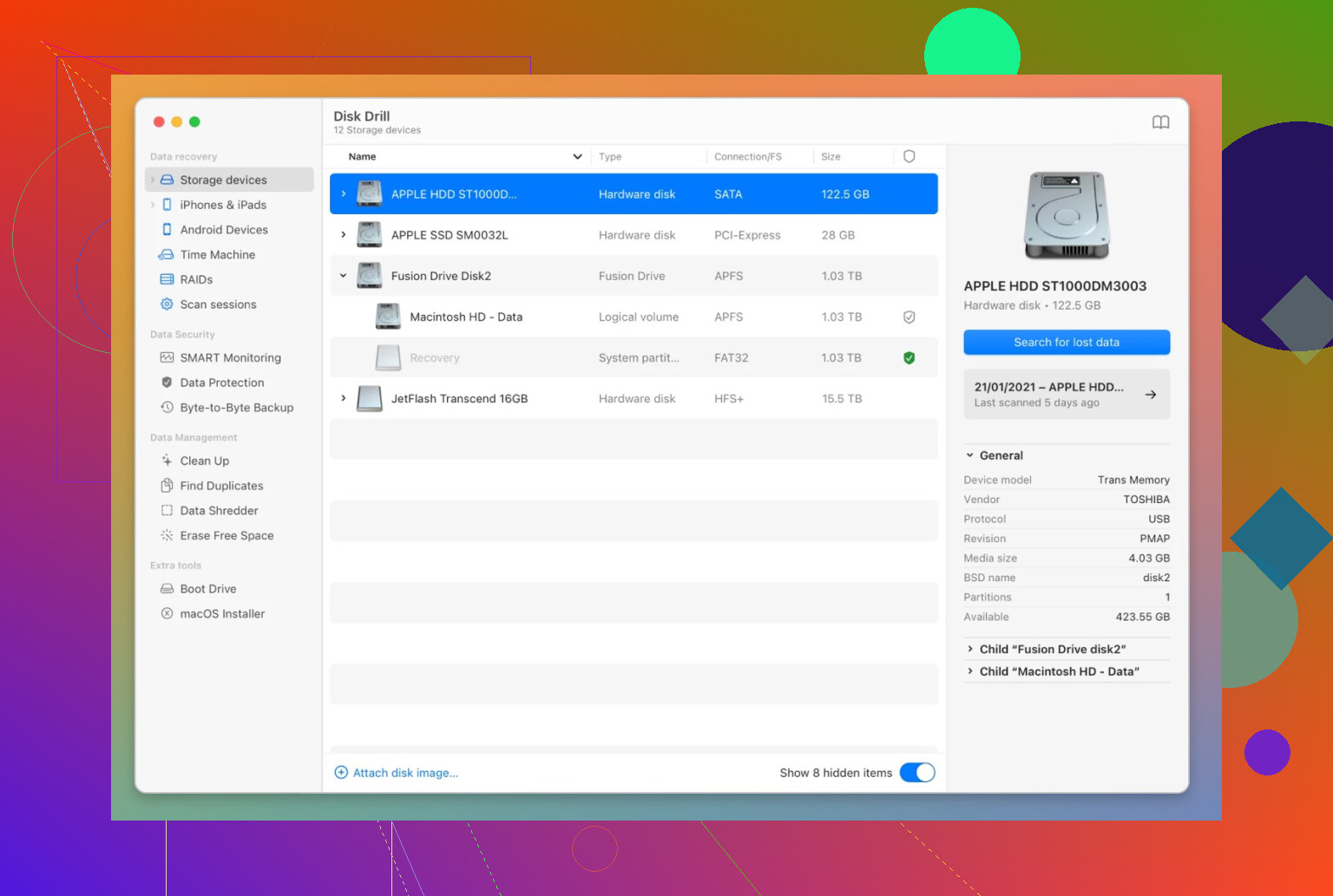This screenshot has height=896, width=1333.
Task: Select the Macintosh HD - Data volume row
Action: [x=634, y=317]
